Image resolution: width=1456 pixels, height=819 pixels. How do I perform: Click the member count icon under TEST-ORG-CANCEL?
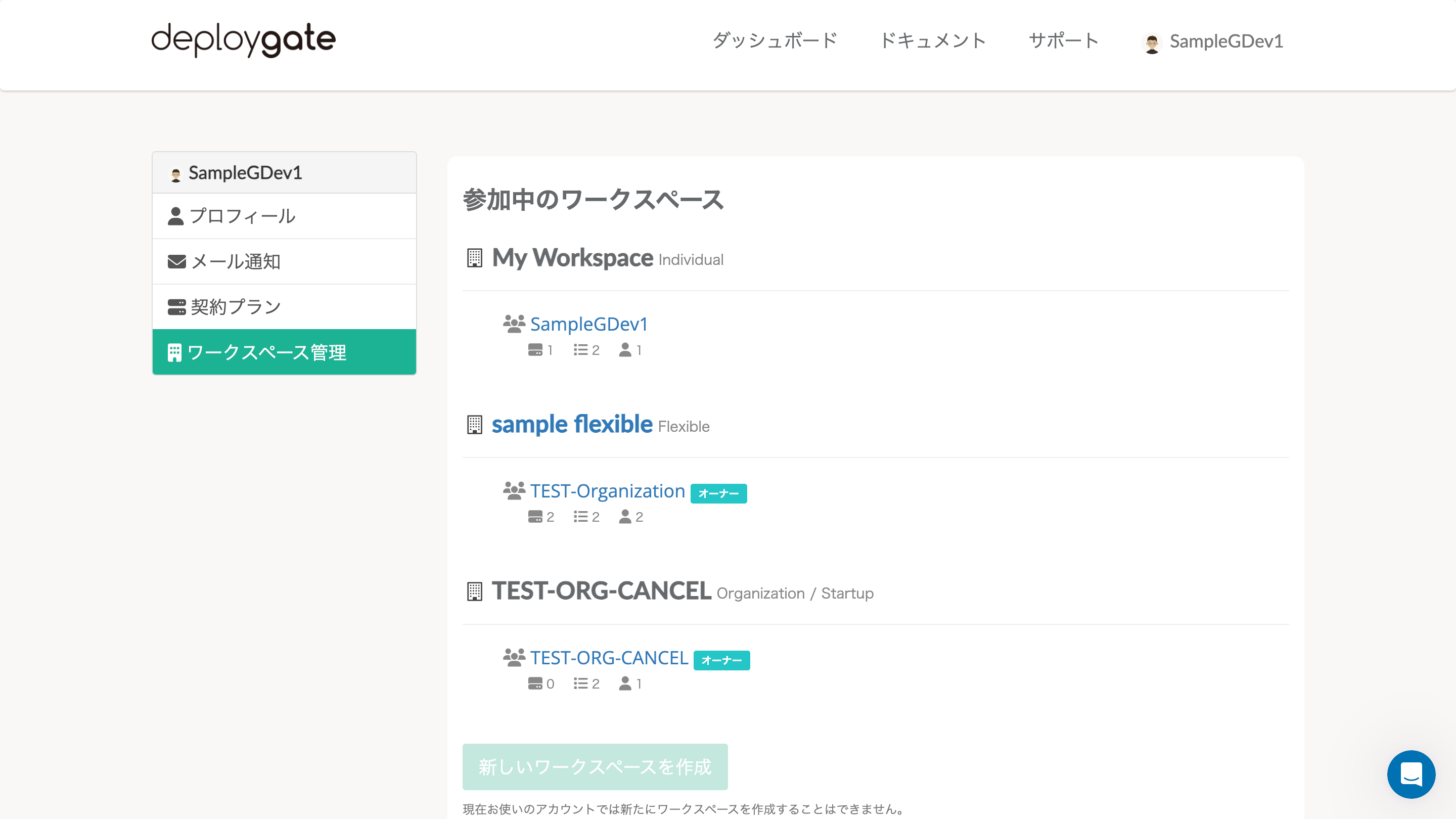624,684
